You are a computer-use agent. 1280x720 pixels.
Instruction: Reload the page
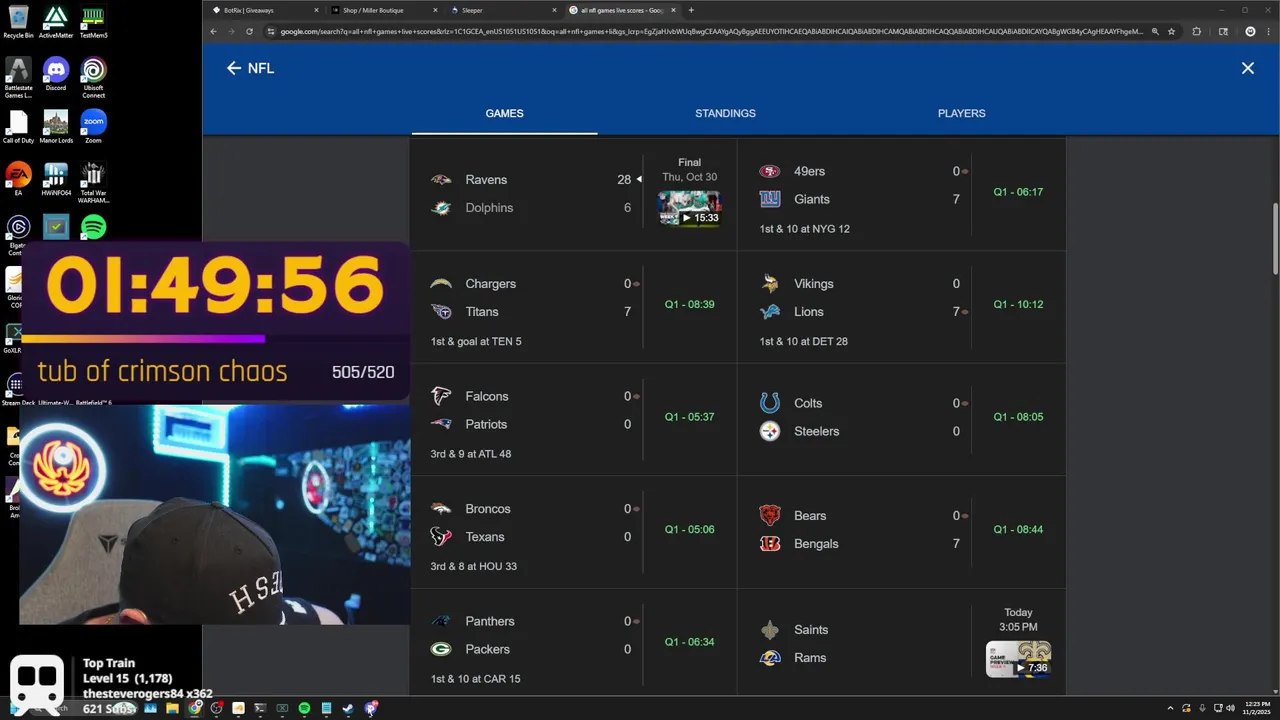(x=249, y=31)
